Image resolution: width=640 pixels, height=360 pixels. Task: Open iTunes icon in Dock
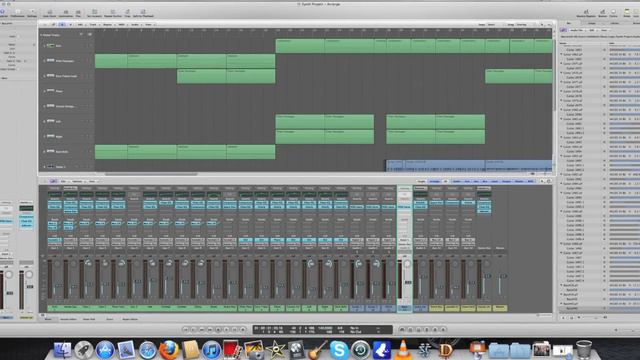point(211,350)
